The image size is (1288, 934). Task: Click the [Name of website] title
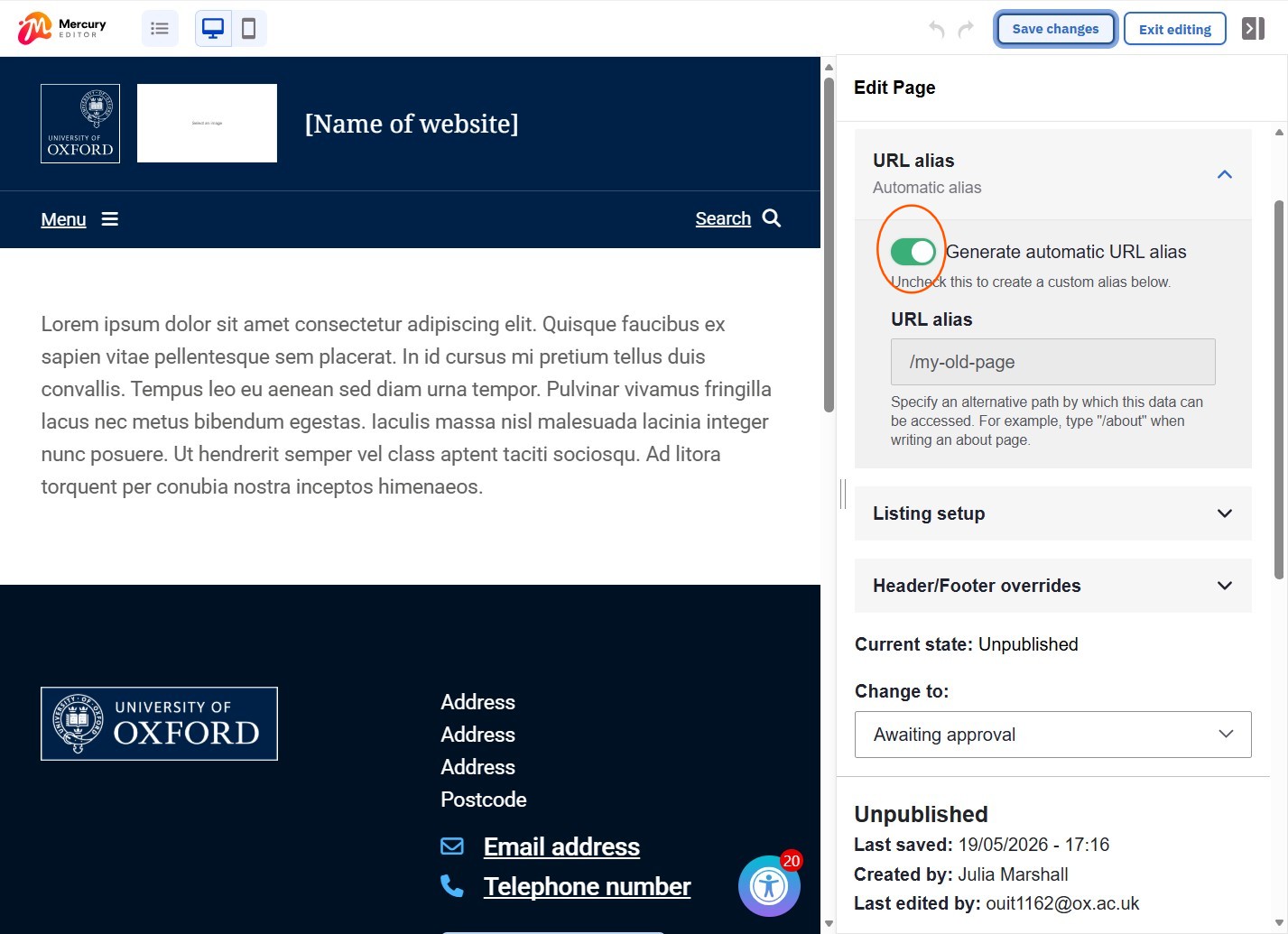coord(412,124)
